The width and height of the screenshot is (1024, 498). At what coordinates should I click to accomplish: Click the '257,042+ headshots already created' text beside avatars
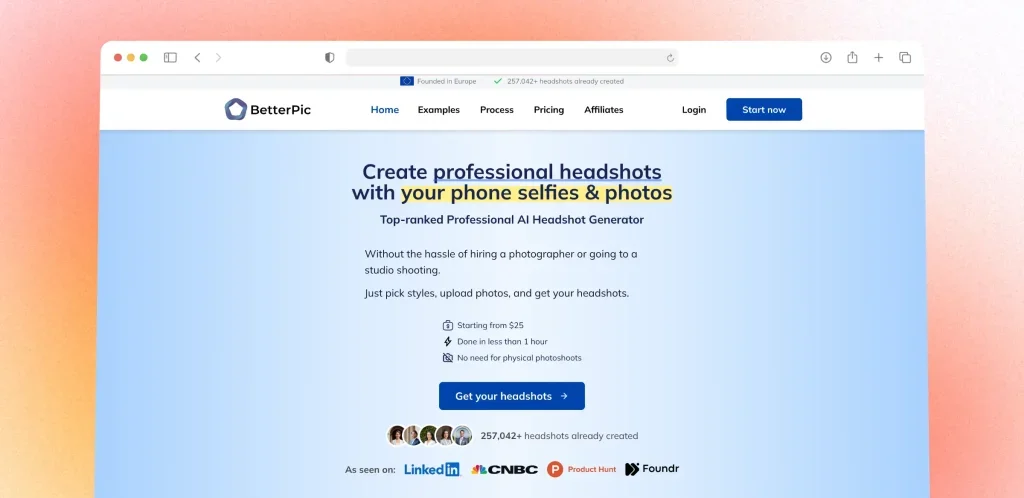pos(560,436)
